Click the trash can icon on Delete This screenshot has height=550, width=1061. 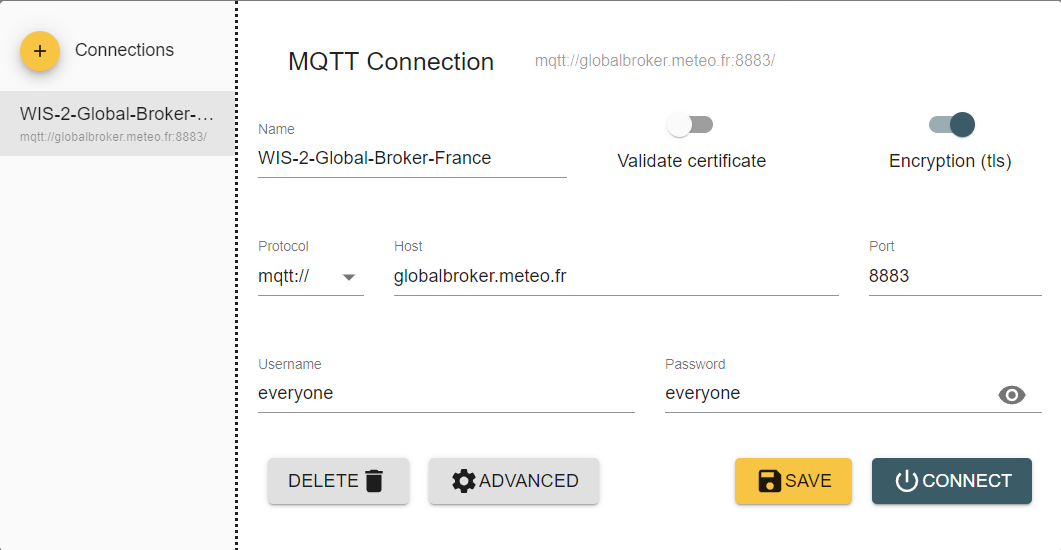(x=374, y=481)
